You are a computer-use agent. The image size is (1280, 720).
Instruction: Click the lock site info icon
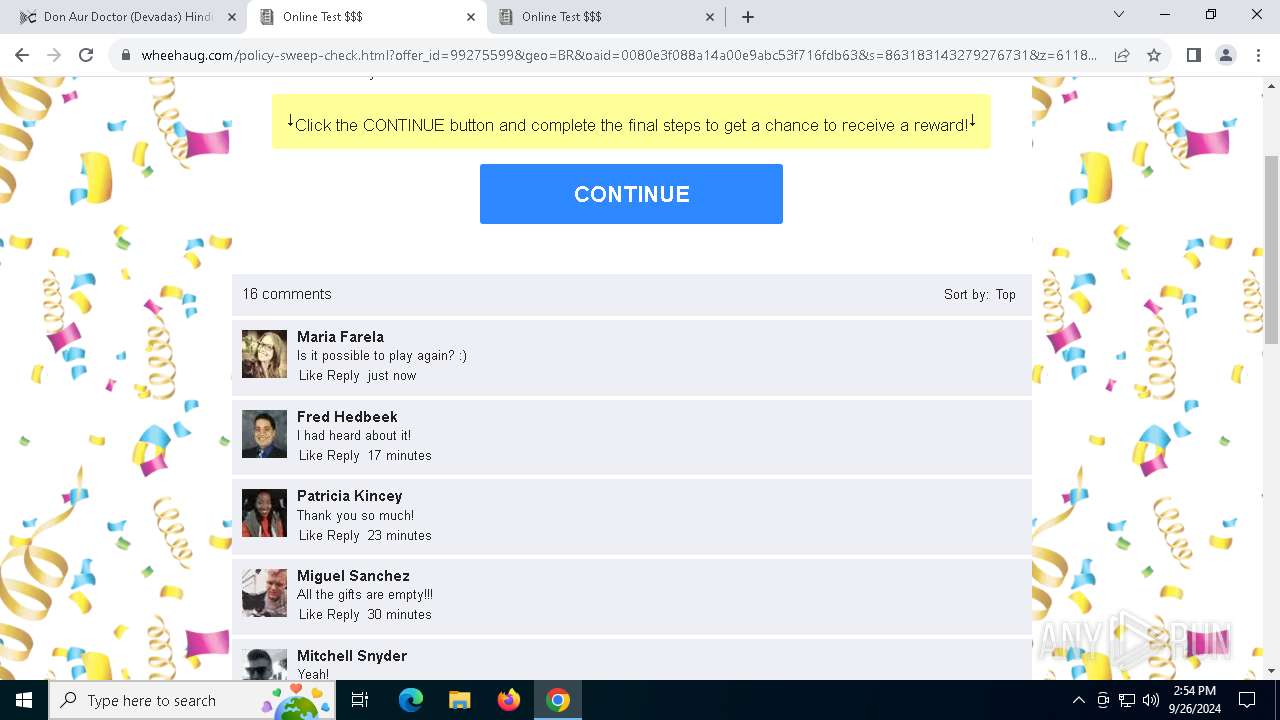tap(125, 55)
